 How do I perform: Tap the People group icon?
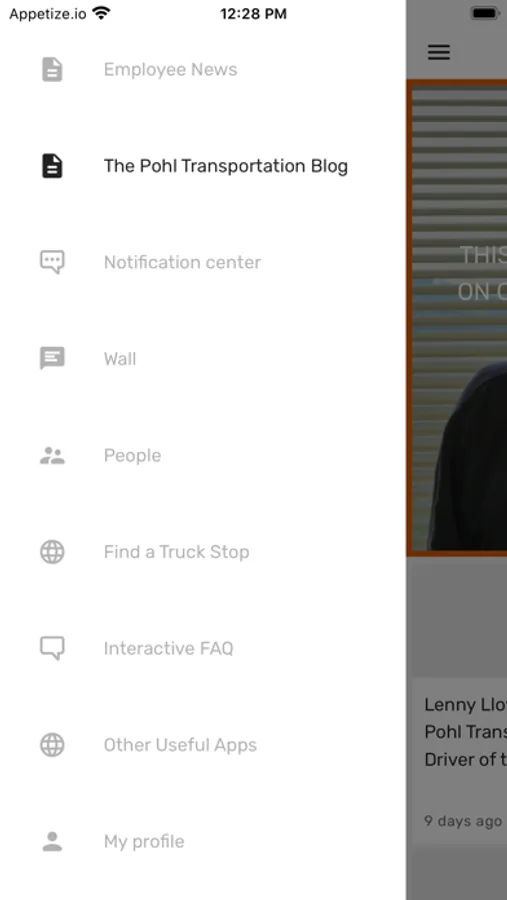tap(52, 456)
